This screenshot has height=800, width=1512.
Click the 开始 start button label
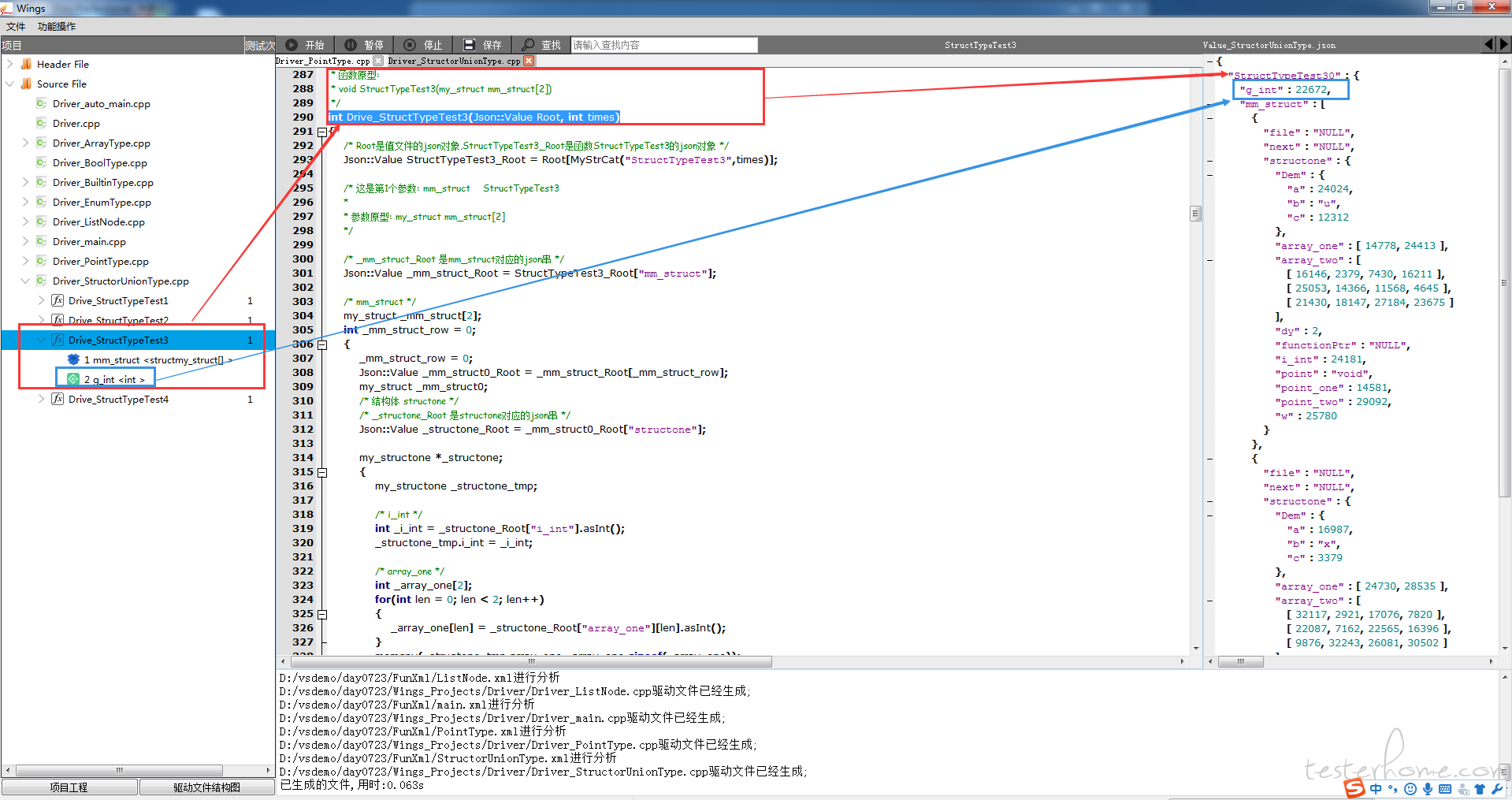pyautogui.click(x=315, y=45)
